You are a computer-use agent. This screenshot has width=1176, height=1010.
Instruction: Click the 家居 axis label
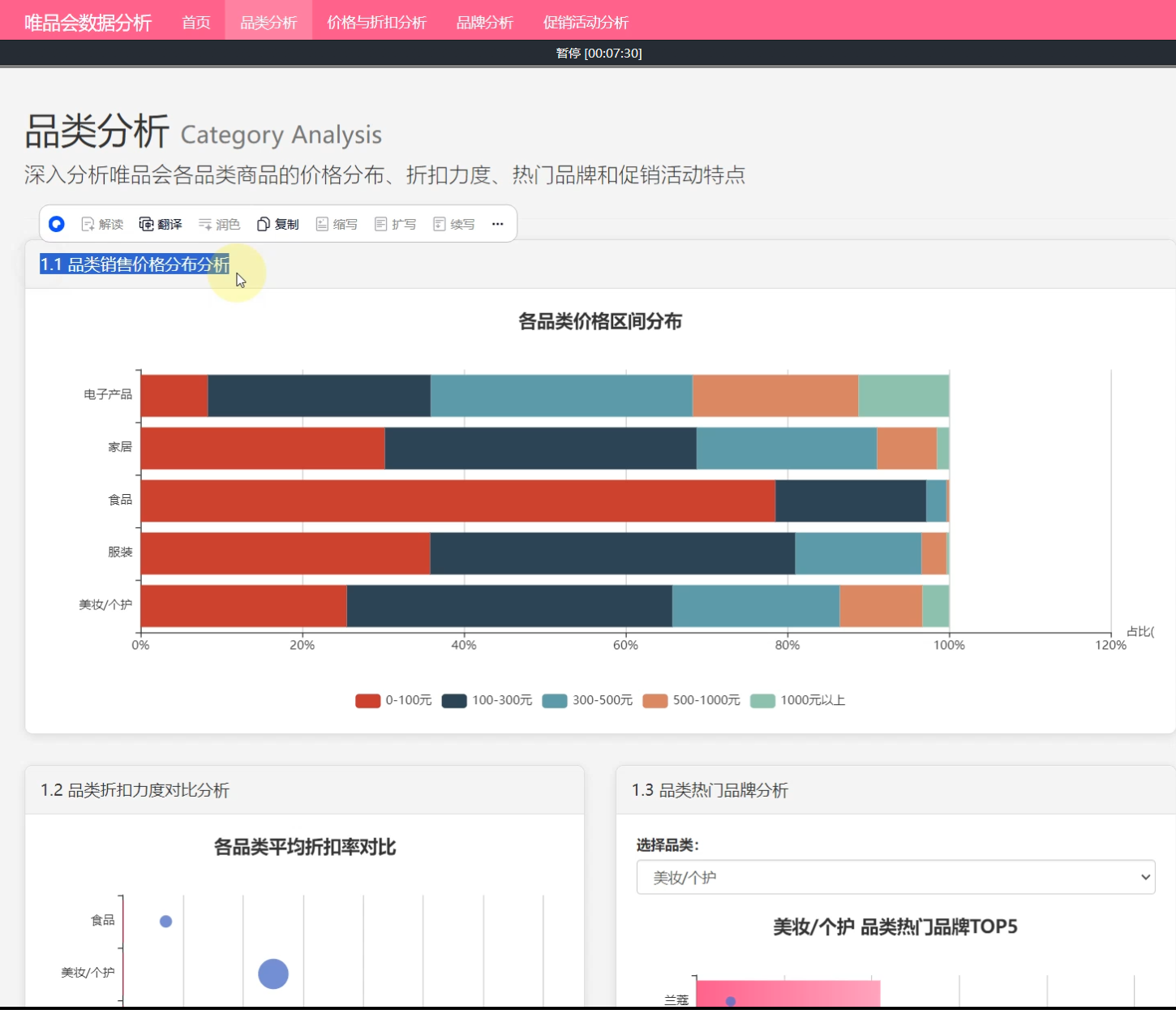[x=120, y=447]
